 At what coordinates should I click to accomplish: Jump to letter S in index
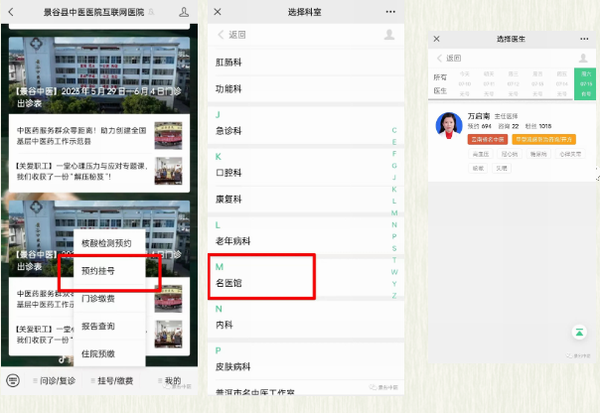(394, 248)
